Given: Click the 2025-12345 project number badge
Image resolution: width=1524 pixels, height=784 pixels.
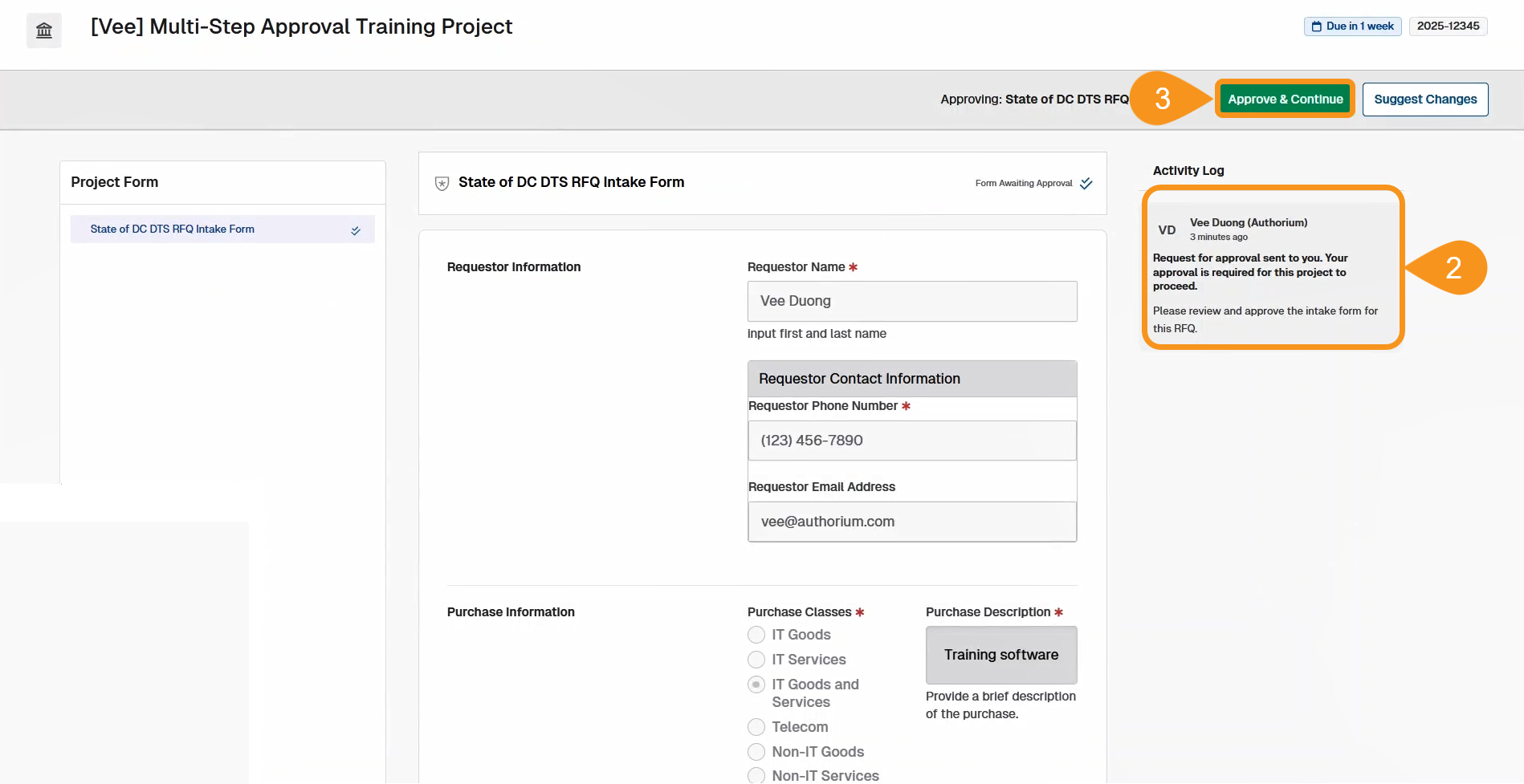Looking at the screenshot, I should coord(1447,26).
